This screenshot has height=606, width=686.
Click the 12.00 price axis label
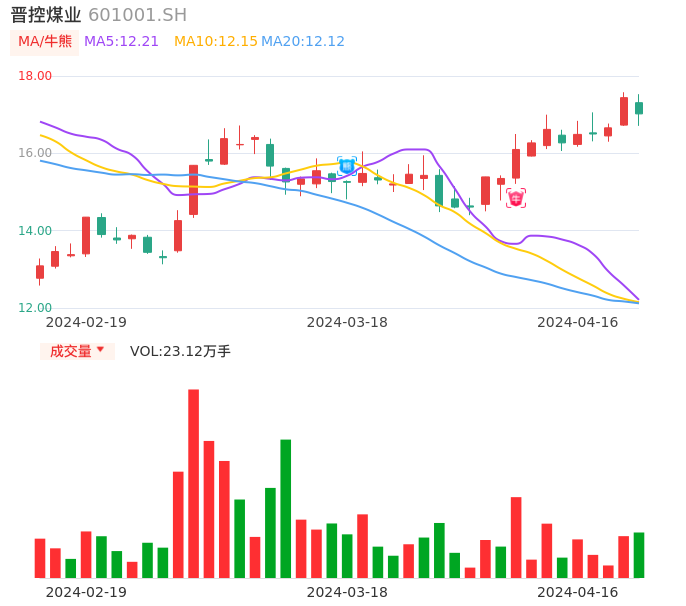36,307
